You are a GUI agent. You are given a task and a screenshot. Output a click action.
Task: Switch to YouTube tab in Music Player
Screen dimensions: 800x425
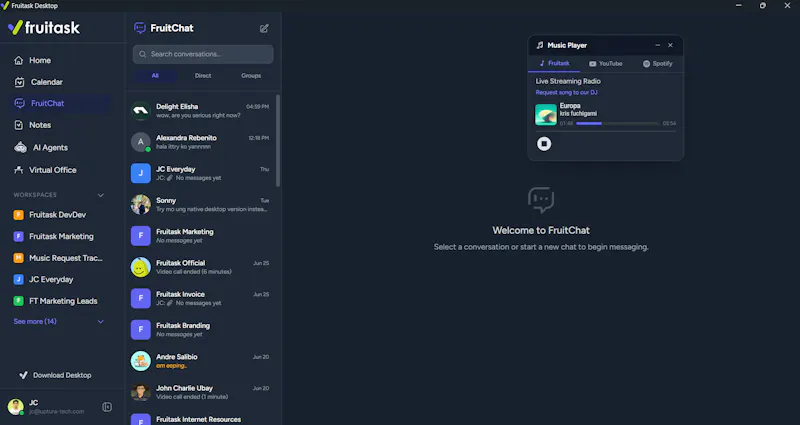tap(606, 64)
